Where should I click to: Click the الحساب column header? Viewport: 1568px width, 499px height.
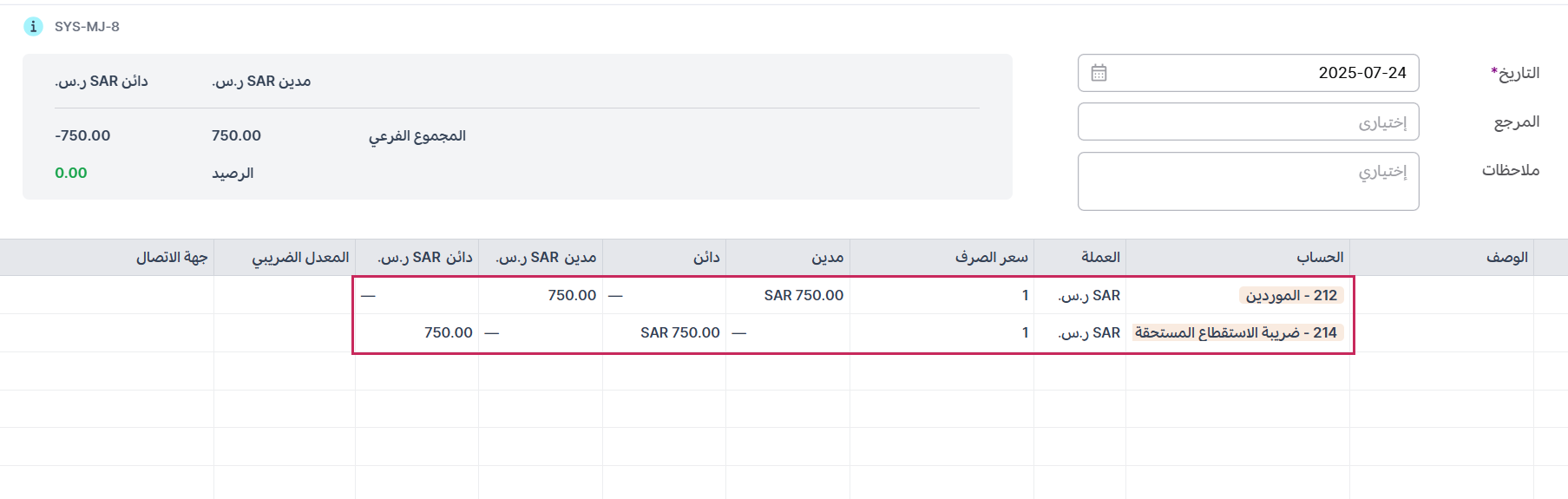(x=1319, y=258)
